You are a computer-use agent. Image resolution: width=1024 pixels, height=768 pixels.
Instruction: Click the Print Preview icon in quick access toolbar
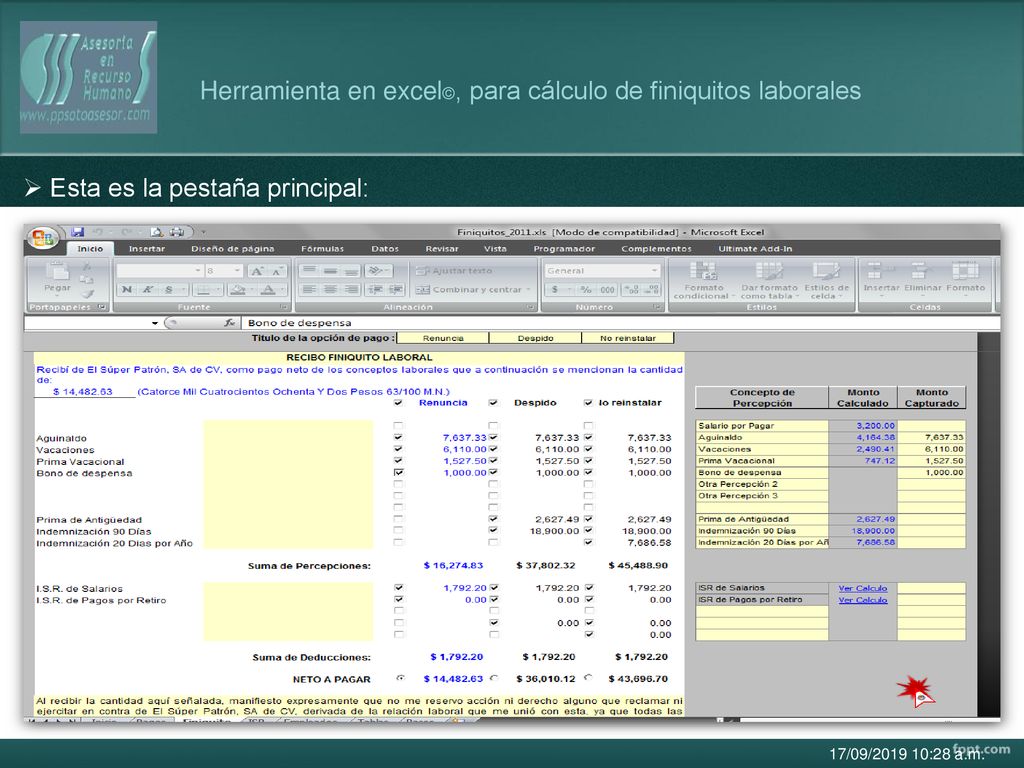(157, 232)
